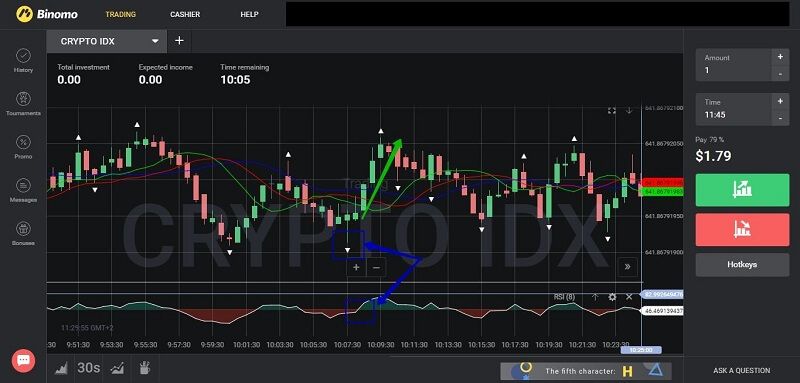This screenshot has width=800, height=383.
Task: Click the 641.86791900 price label
Action: 664,252
